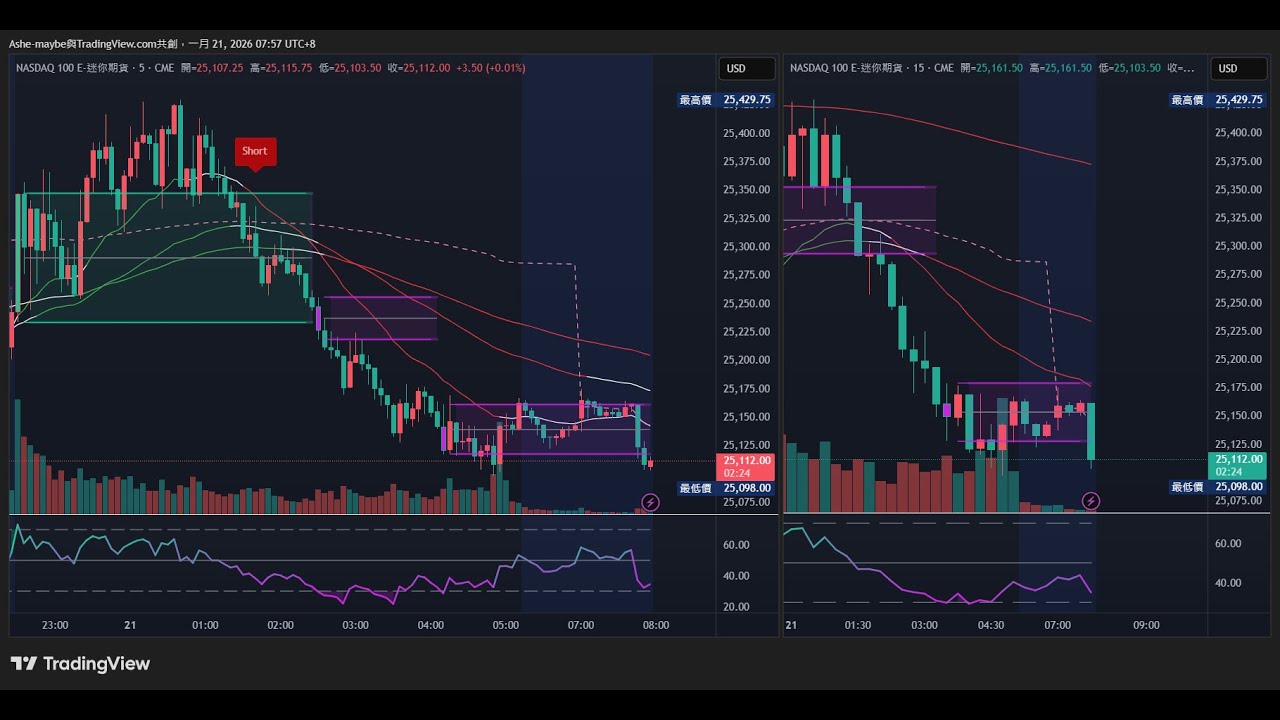Click the 25,200.00 price level on left axis
This screenshot has width=1280, height=720.
(x=746, y=360)
